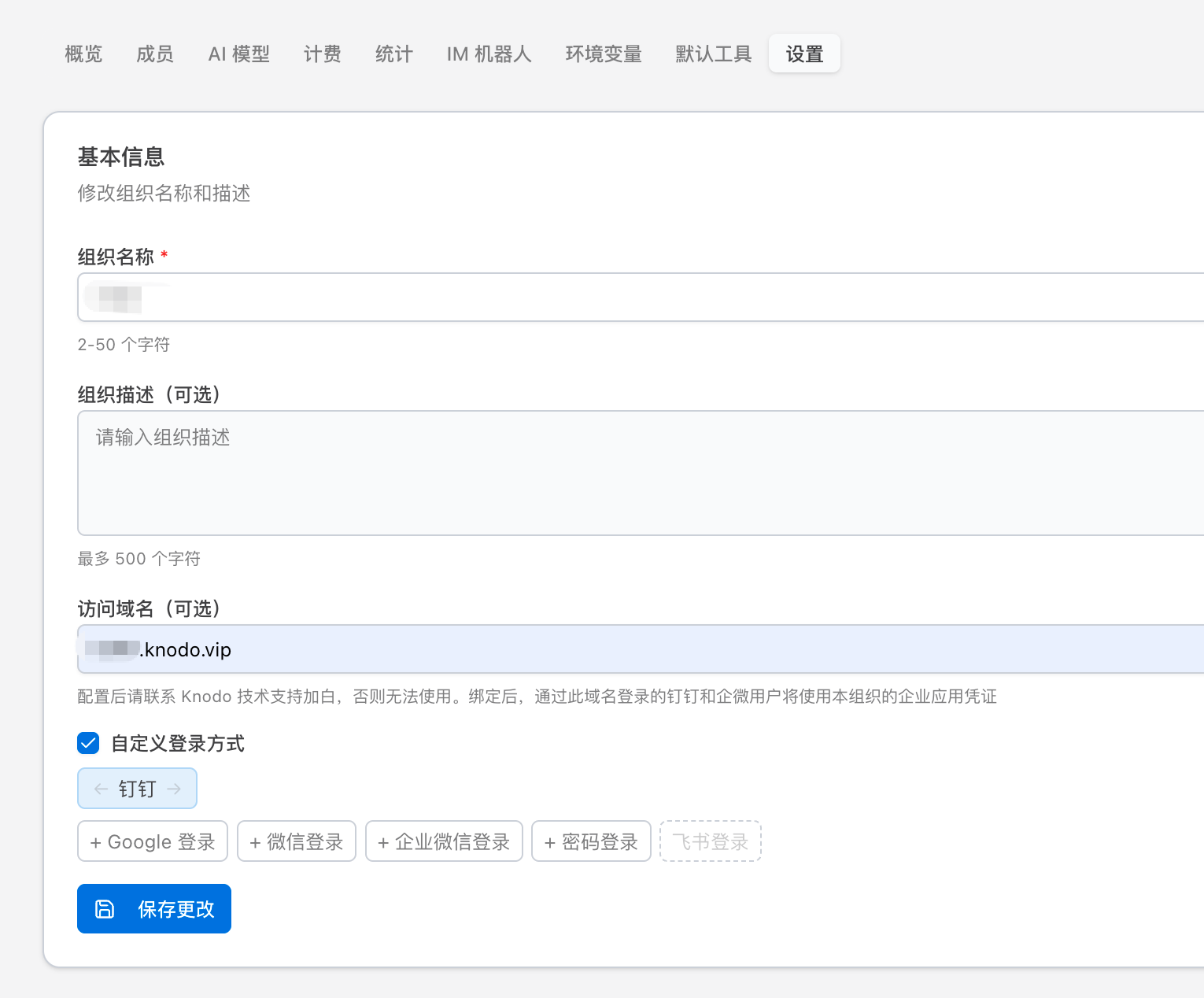Select the 设置 tab
This screenshot has height=998, width=1204.
[804, 54]
